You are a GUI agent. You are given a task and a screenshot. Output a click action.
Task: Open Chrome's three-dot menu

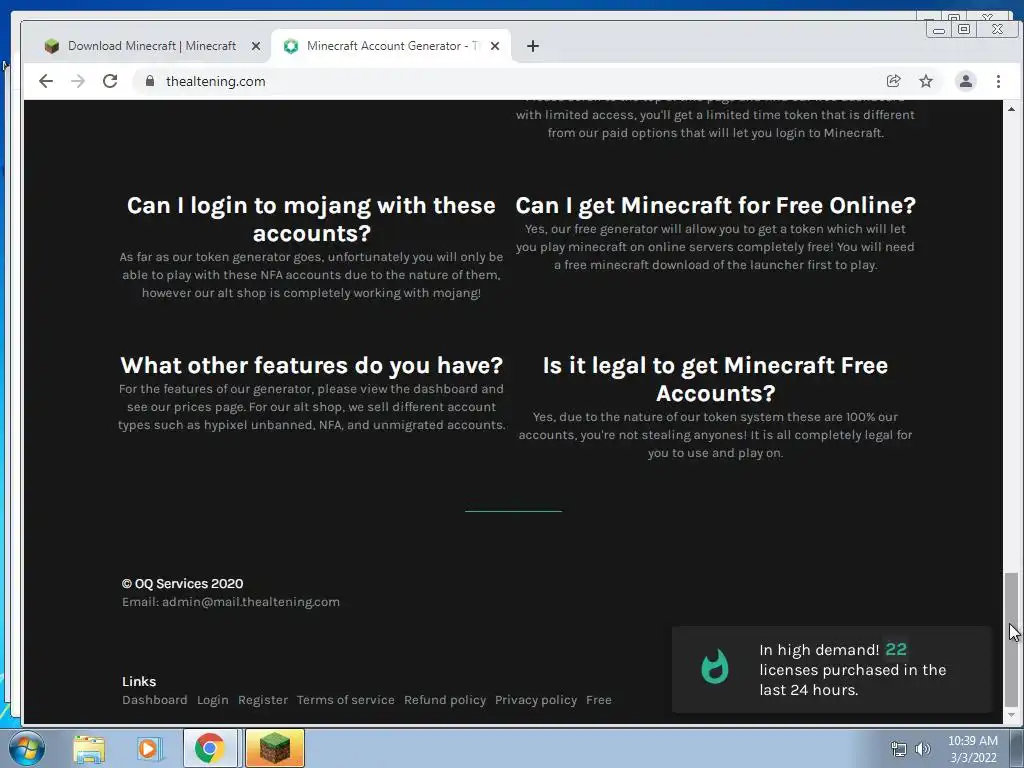998,81
